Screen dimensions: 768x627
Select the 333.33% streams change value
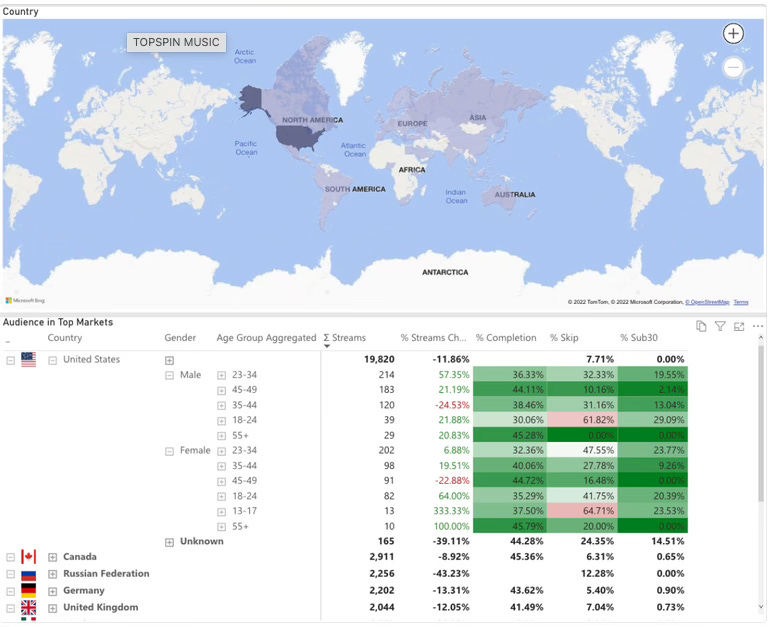point(451,511)
